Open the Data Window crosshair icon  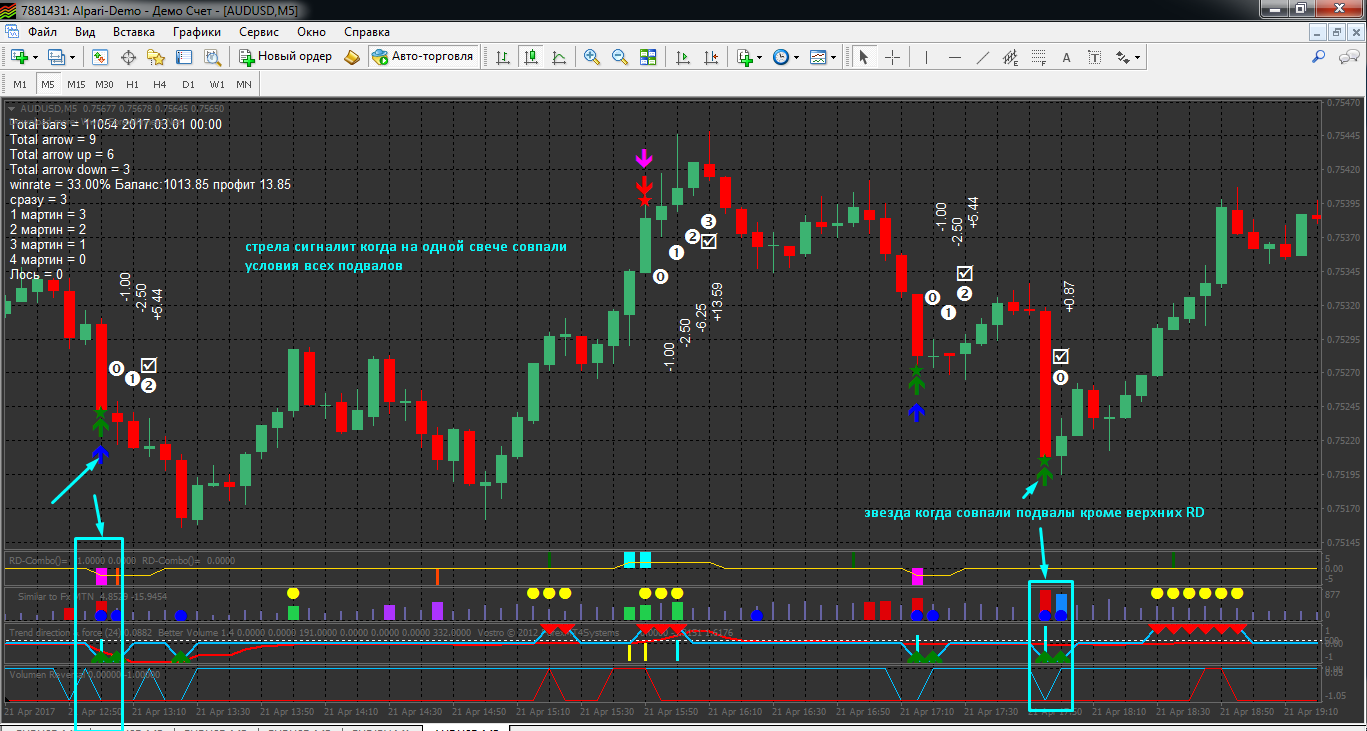128,57
